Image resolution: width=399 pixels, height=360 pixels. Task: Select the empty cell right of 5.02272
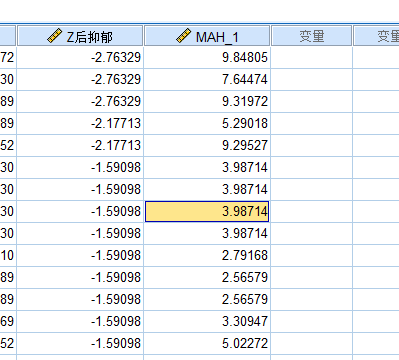click(312, 344)
